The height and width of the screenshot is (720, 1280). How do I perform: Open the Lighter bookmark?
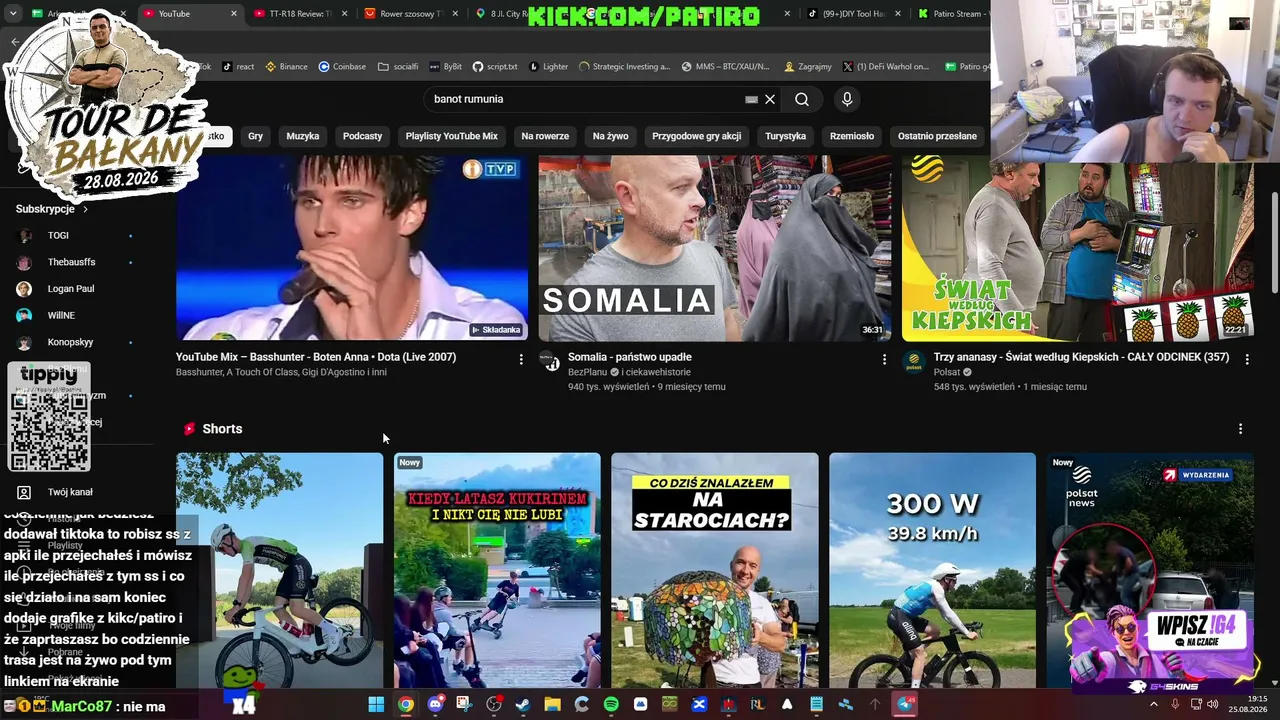pos(548,67)
